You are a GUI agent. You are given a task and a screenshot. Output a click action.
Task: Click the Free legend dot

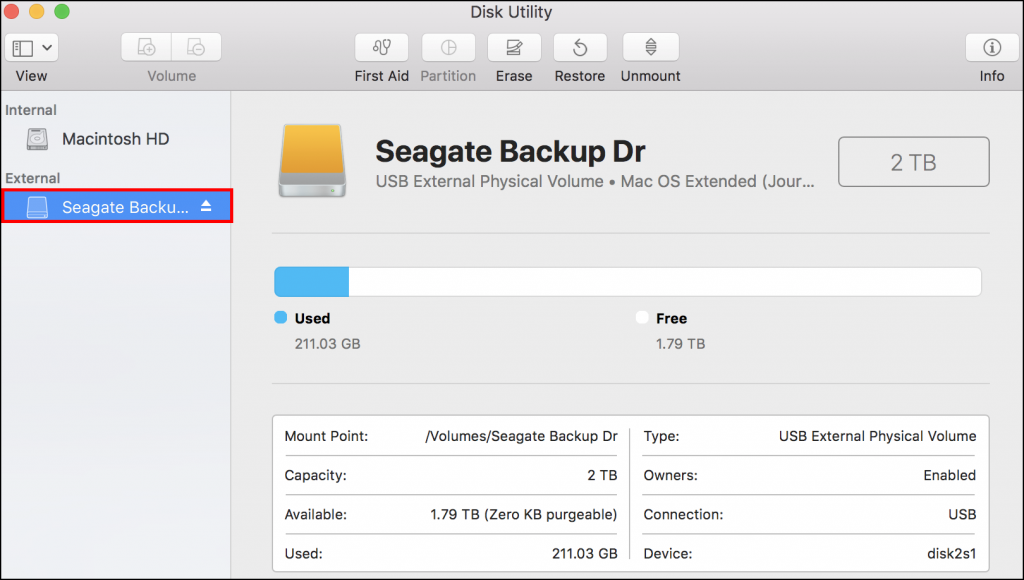tap(641, 318)
